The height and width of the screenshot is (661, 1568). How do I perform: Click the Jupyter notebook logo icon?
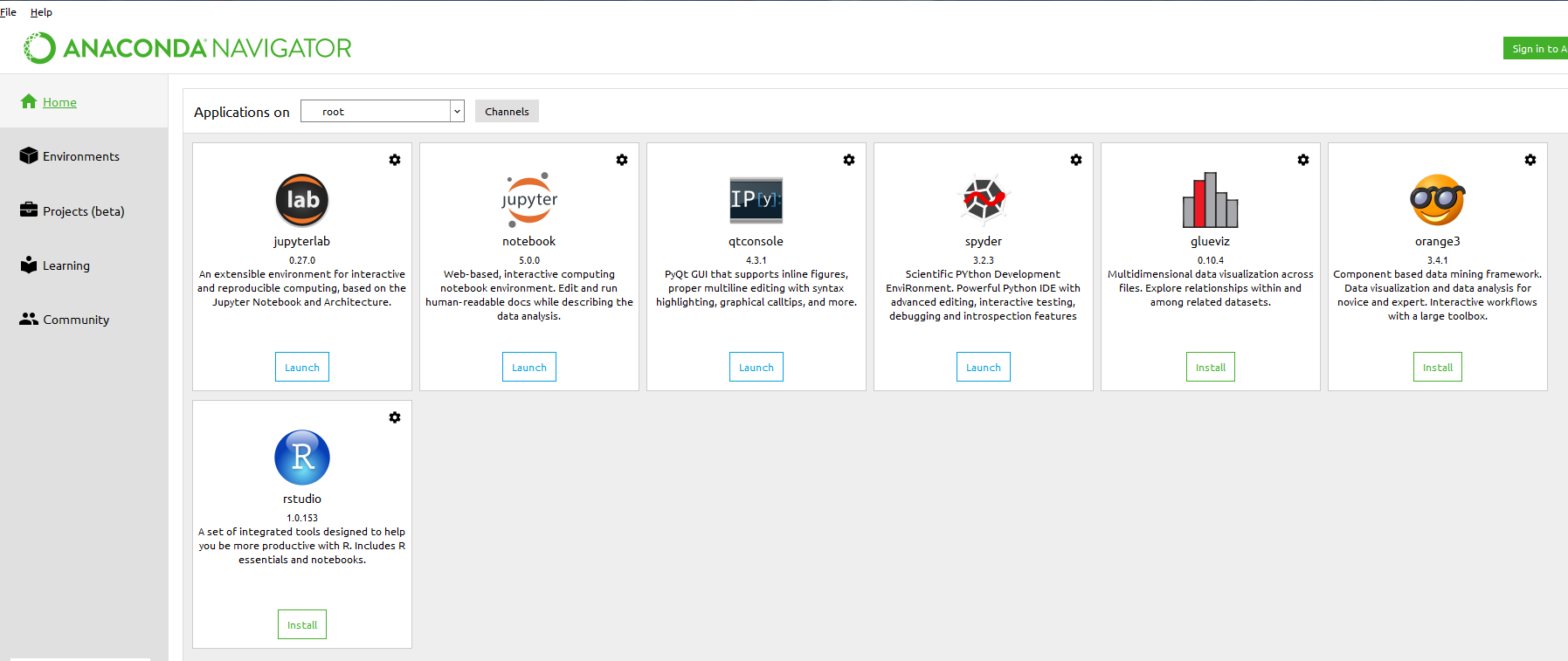529,200
